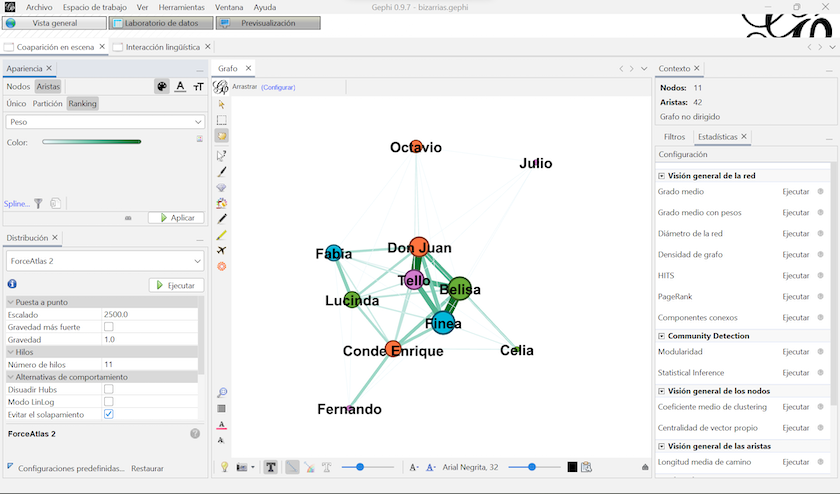Switch to the Filtros tab
Image resolution: width=840 pixels, height=494 pixels.
point(674,136)
